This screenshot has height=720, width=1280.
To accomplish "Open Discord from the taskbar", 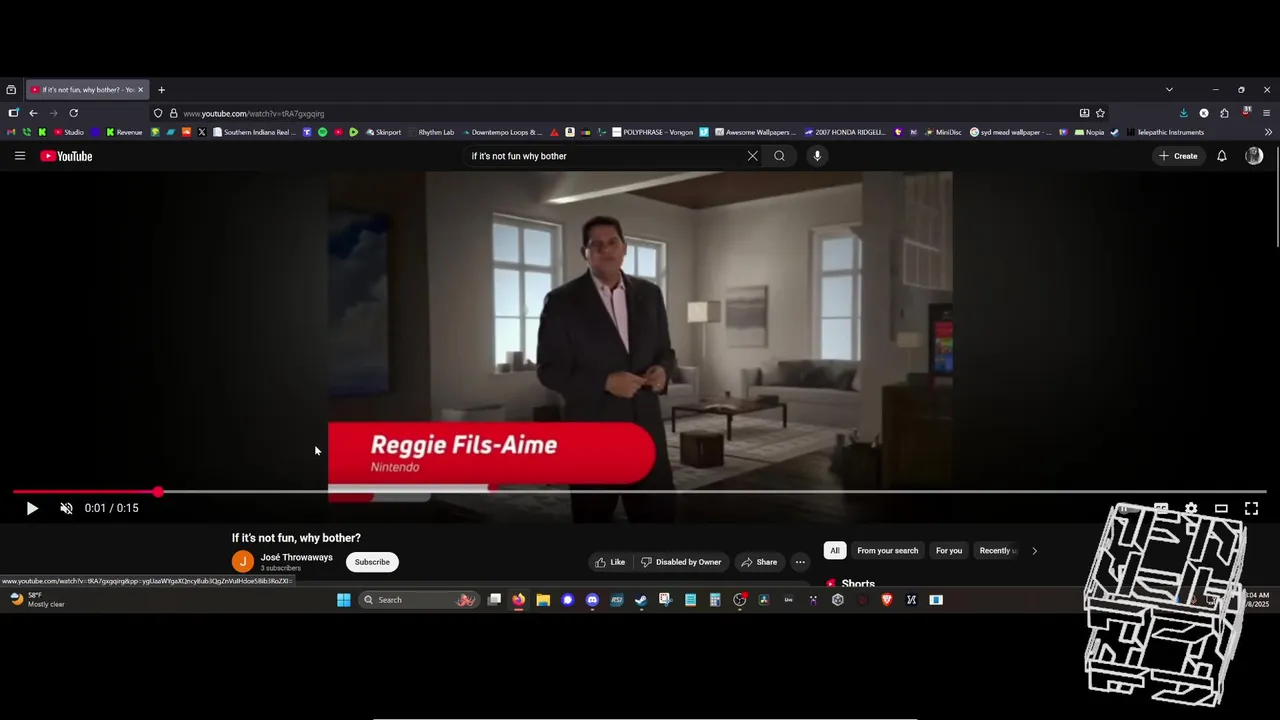I will pyautogui.click(x=592, y=600).
